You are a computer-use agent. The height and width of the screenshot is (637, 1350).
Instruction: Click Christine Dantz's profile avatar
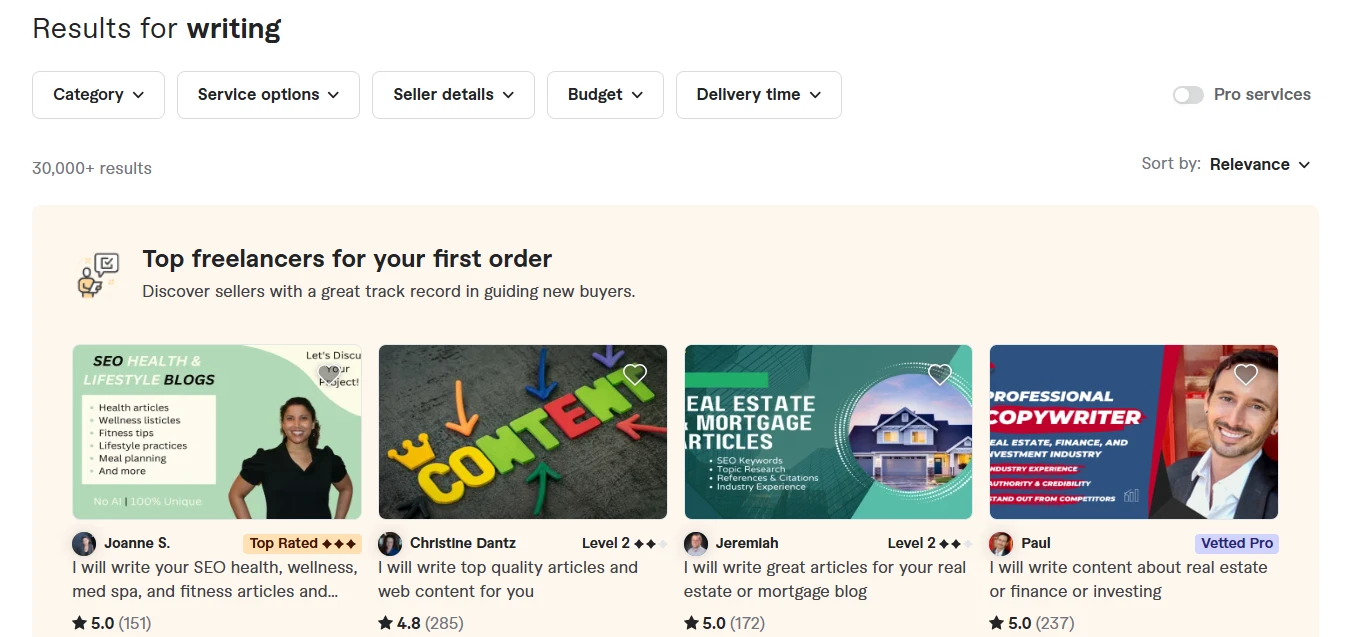[x=390, y=543]
